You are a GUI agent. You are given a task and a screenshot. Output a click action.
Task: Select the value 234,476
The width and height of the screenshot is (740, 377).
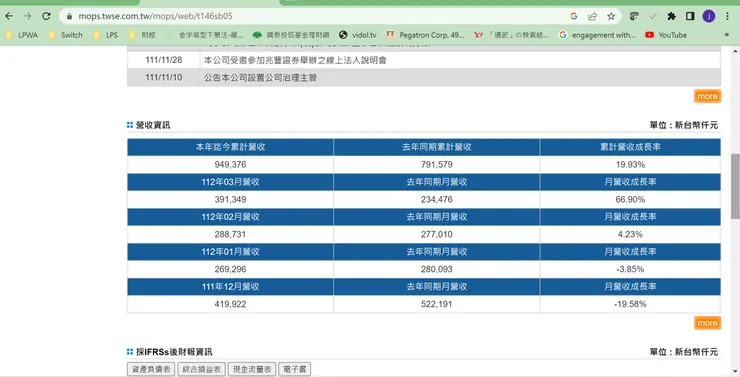(437, 200)
